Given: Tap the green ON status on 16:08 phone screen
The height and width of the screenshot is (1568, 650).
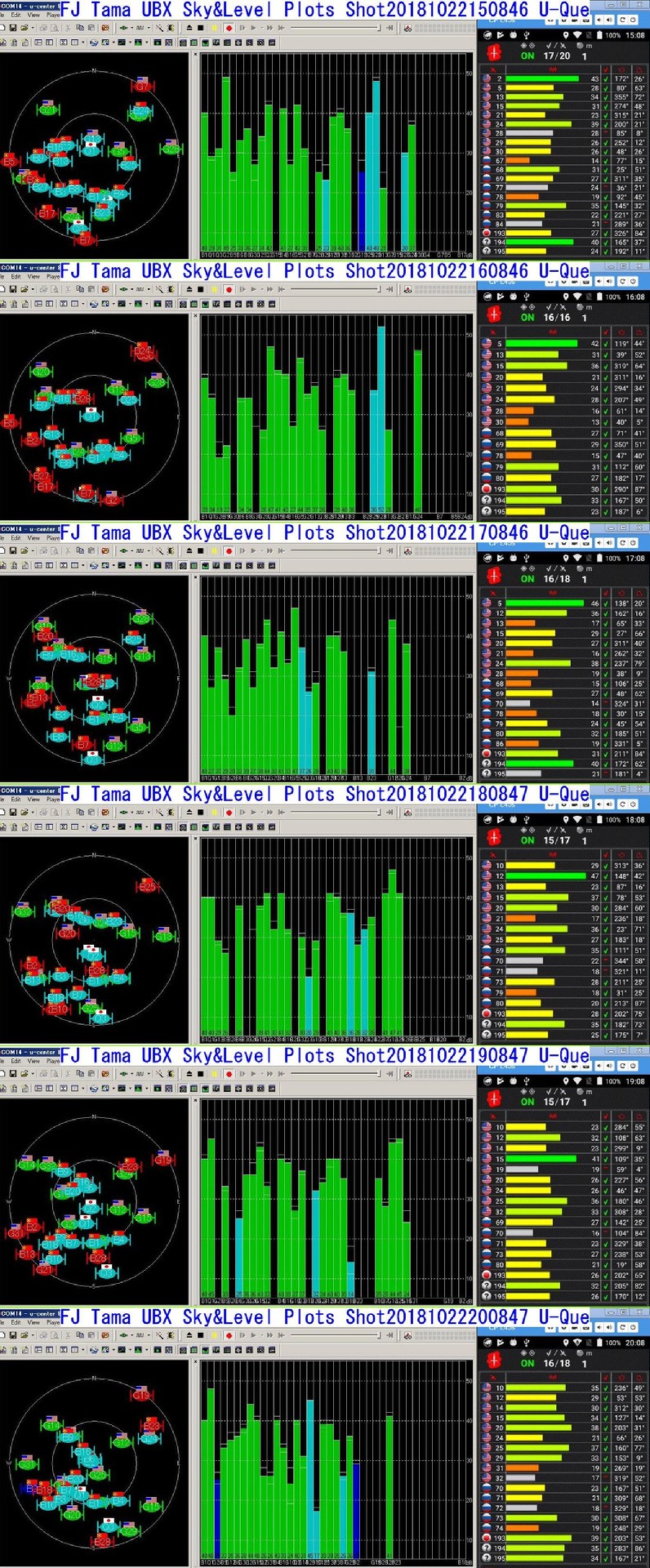Looking at the screenshot, I should pos(528,317).
